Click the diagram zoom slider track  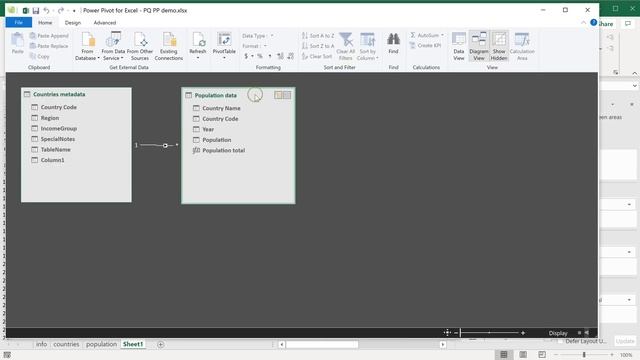tap(490, 333)
